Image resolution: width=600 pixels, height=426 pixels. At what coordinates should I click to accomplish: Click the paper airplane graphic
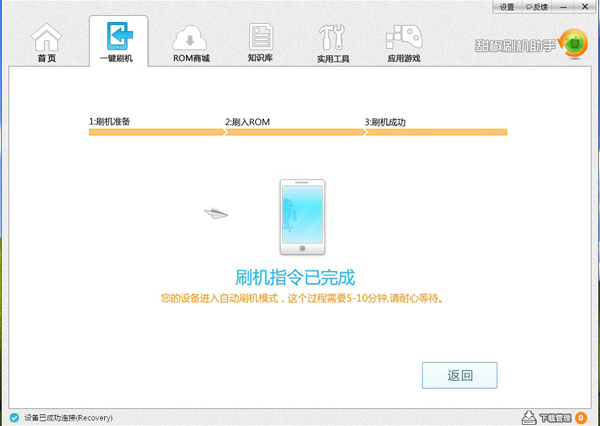click(x=216, y=214)
